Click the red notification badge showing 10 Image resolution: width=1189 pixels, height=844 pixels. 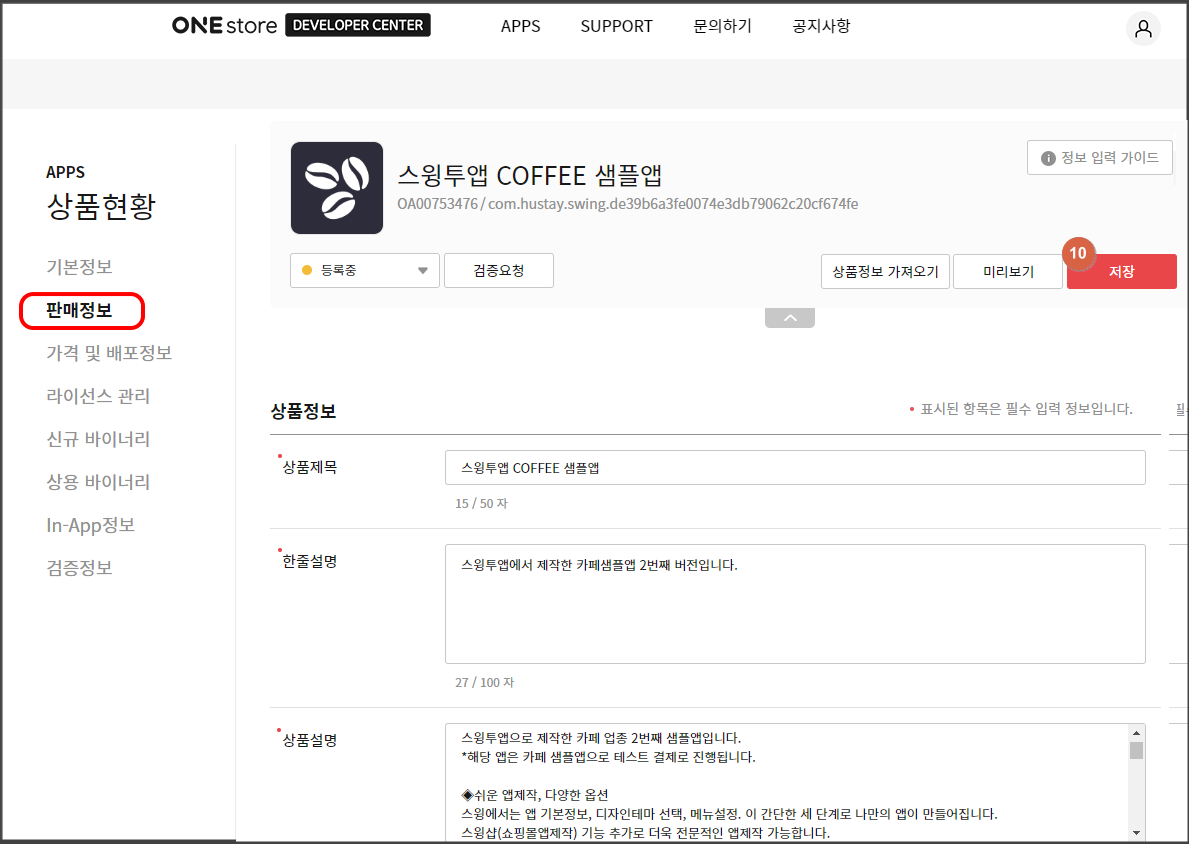click(1078, 254)
